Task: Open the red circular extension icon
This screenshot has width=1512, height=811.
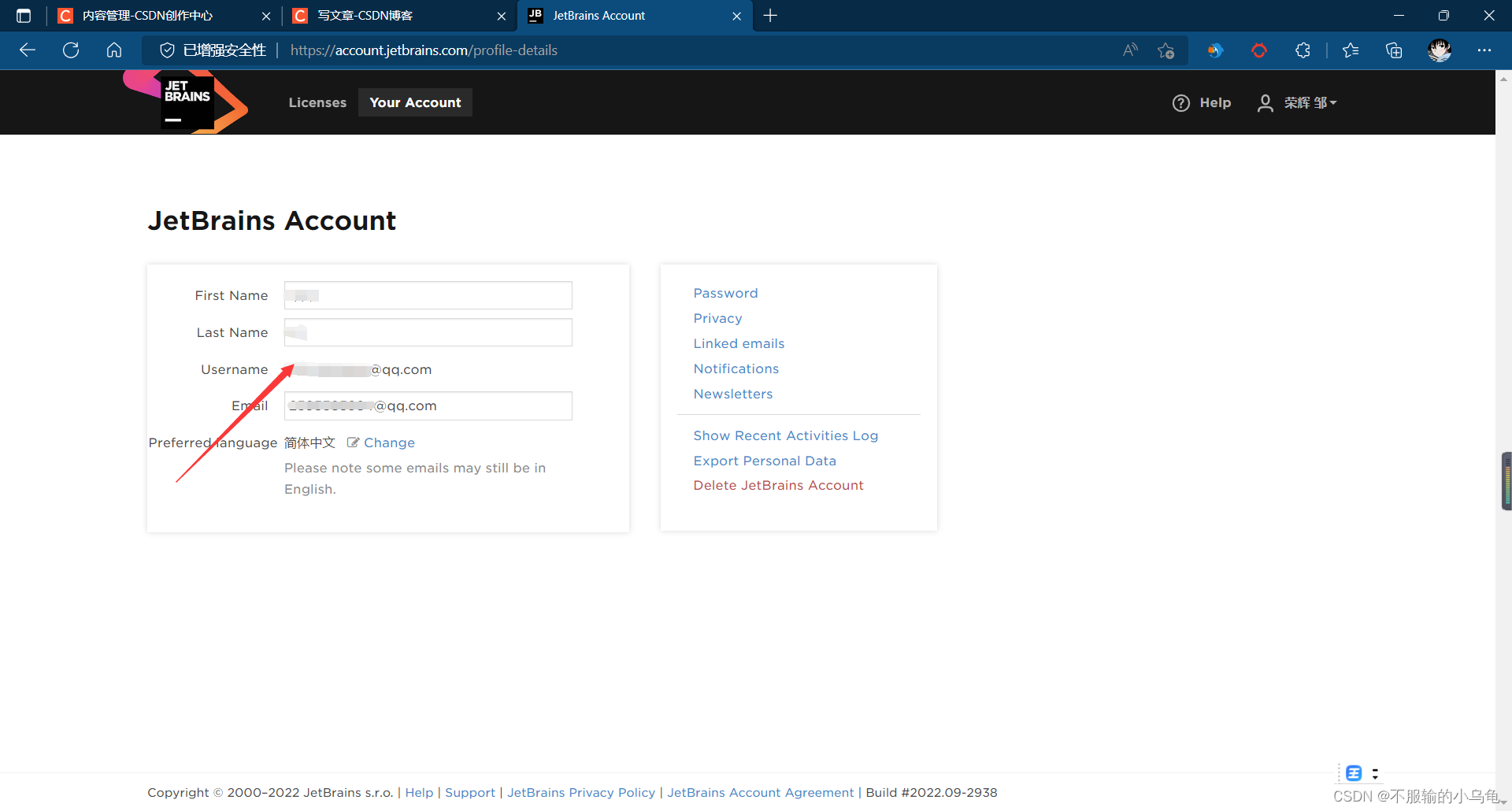Action: pos(1259,50)
